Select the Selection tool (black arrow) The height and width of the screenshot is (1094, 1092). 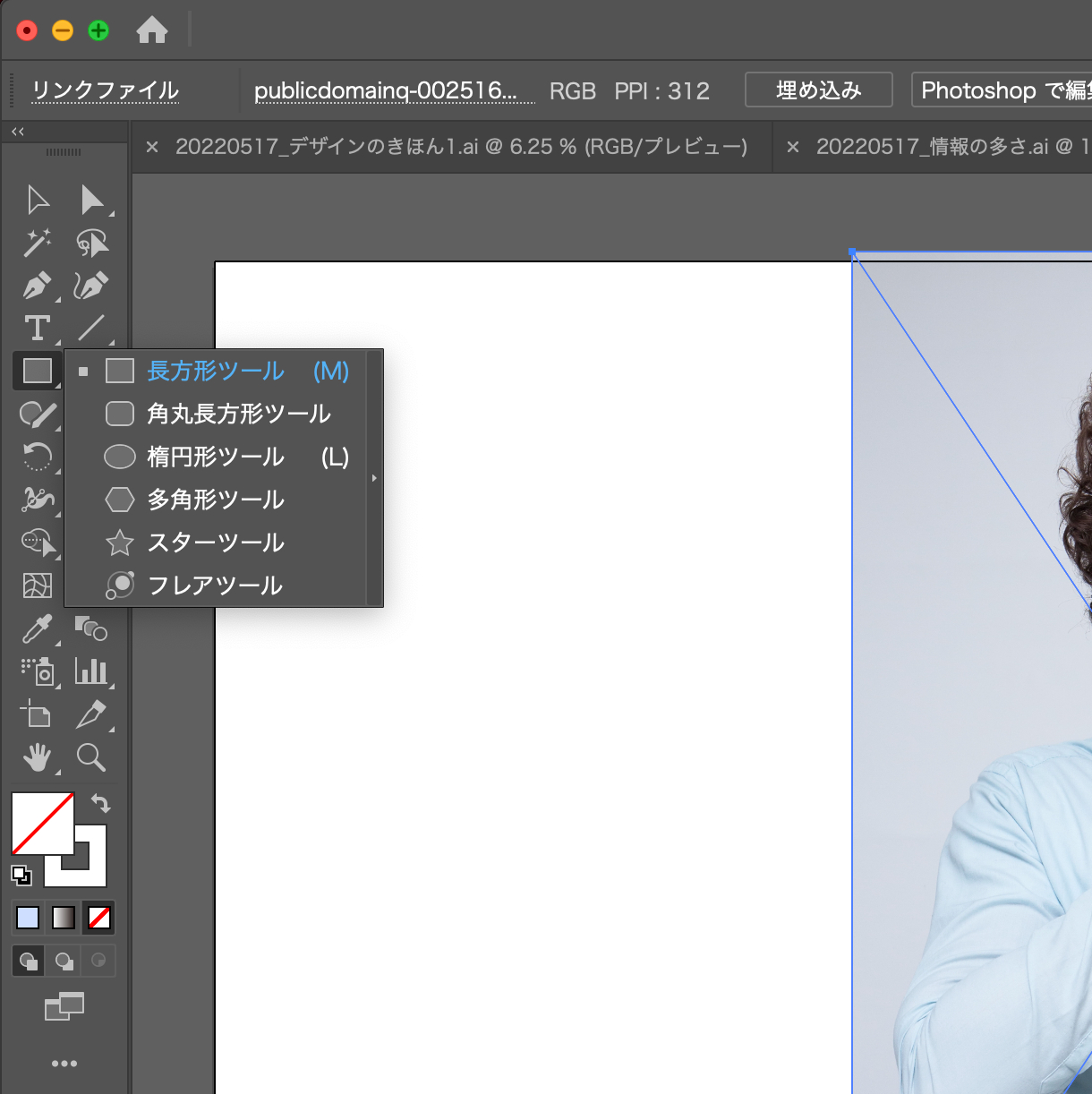coord(37,199)
